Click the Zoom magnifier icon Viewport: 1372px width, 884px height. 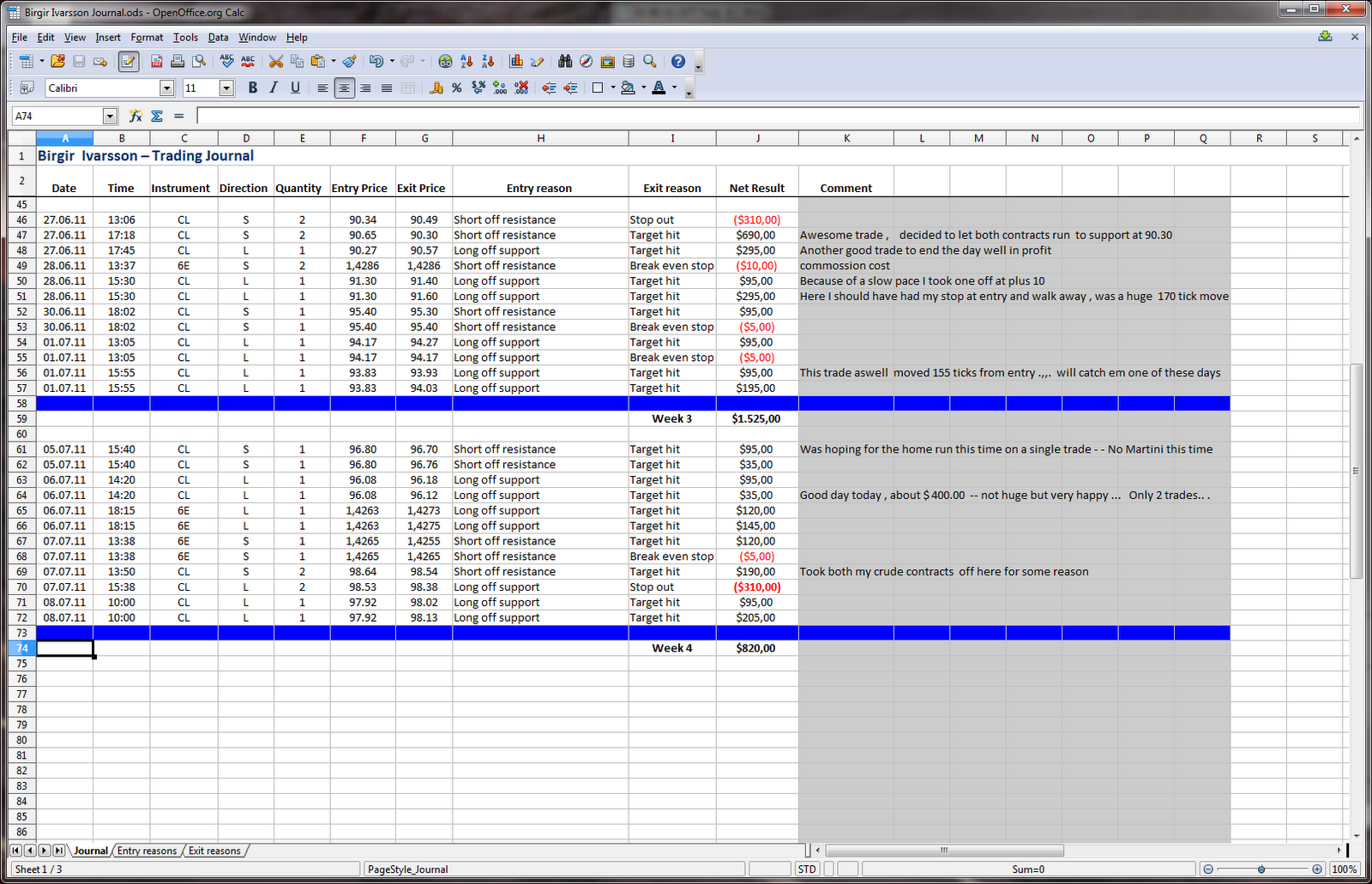point(650,61)
